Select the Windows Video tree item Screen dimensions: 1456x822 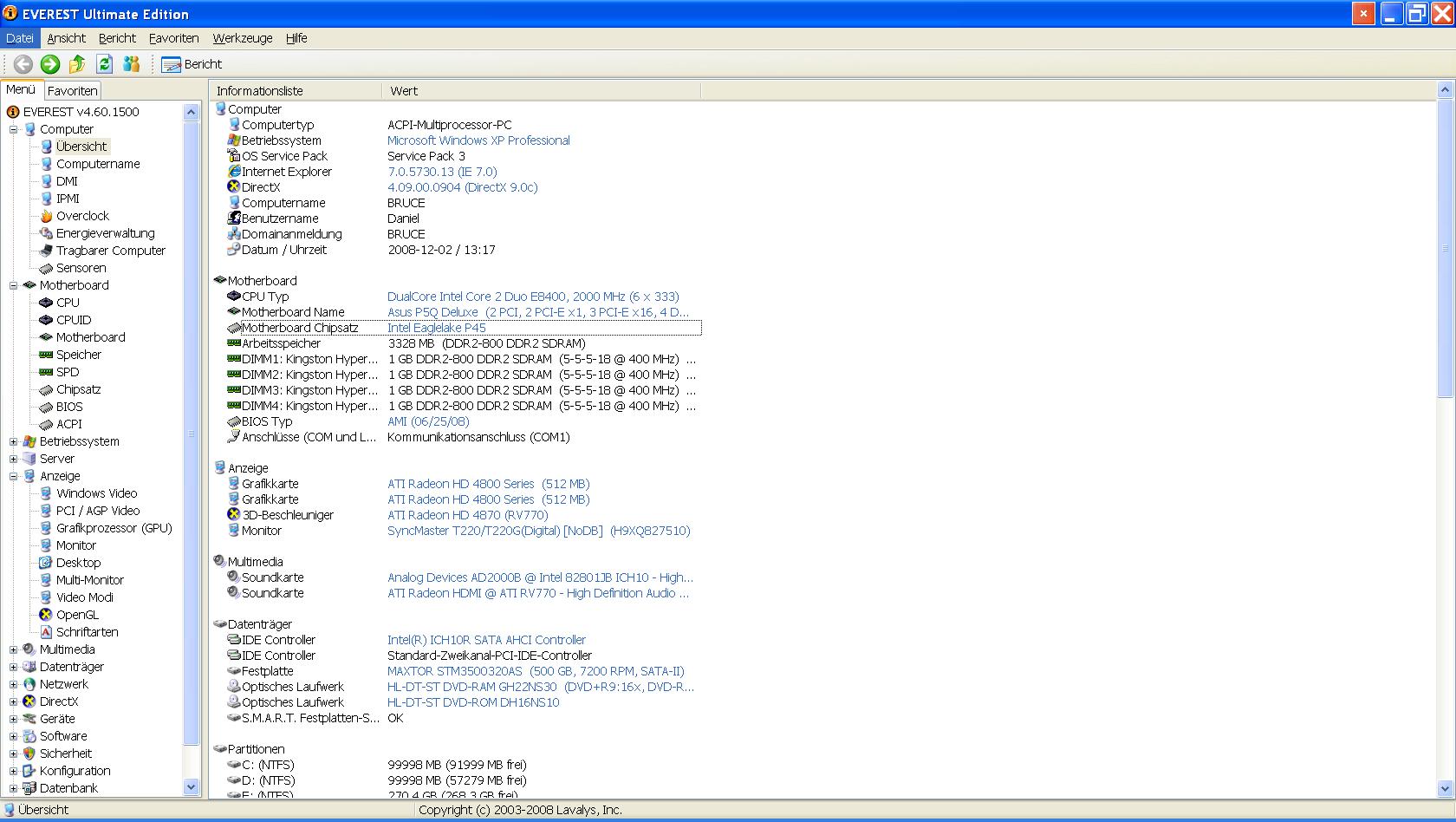point(96,493)
